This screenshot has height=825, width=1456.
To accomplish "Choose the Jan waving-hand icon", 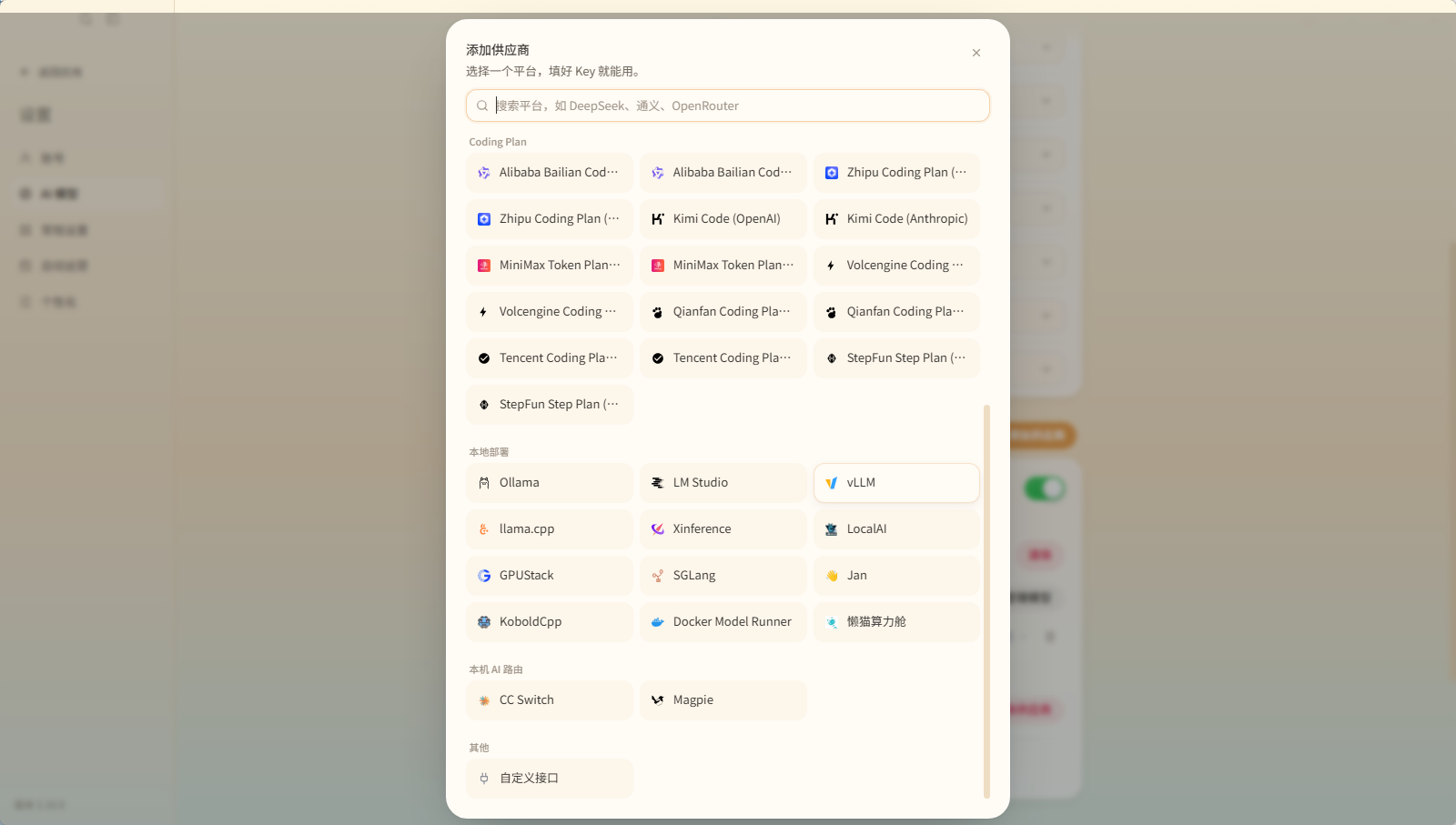I will [x=832, y=576].
